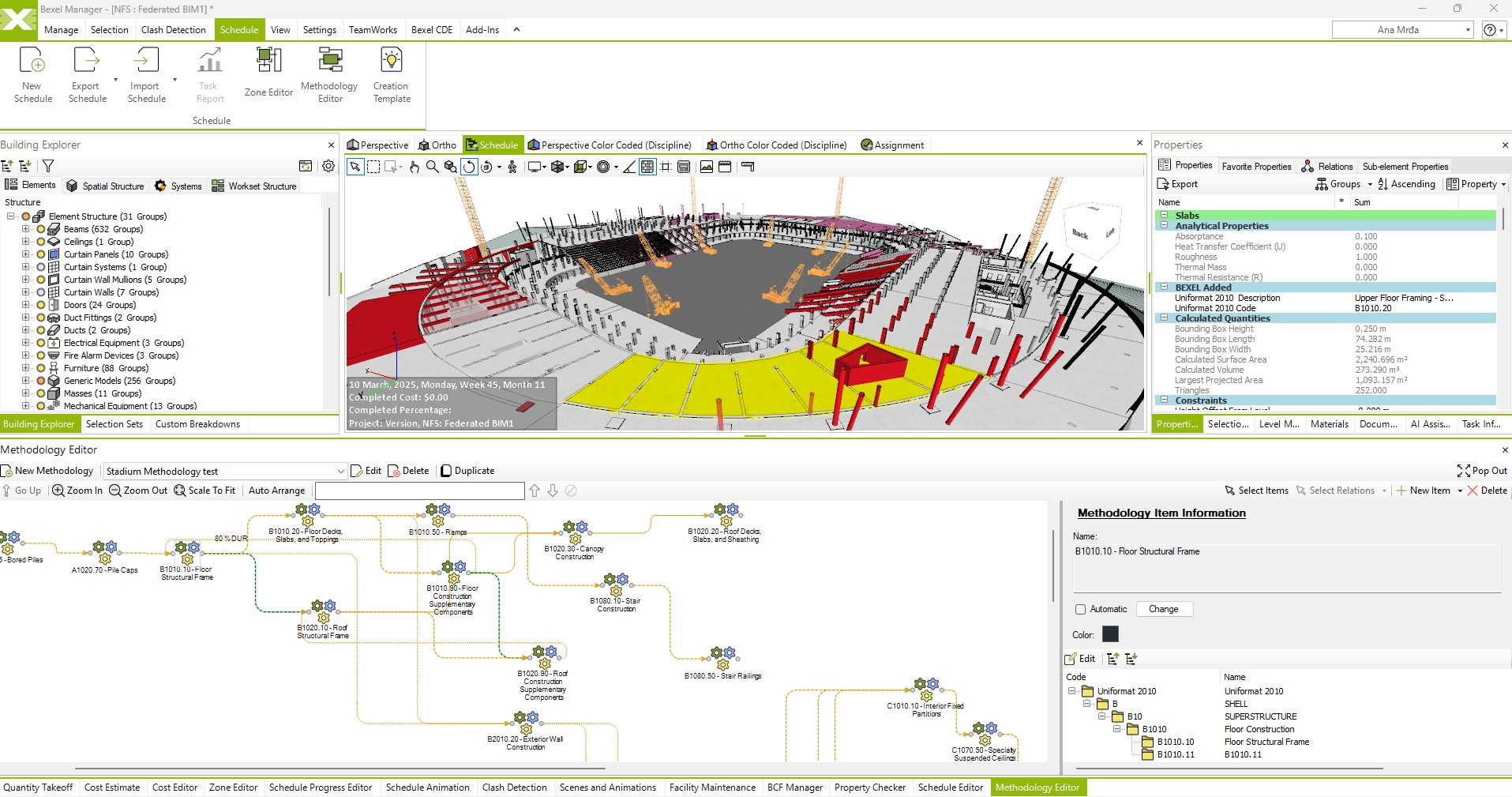Select the pan hand tool in viewport toolbar
The width and height of the screenshot is (1512, 797).
(x=414, y=167)
